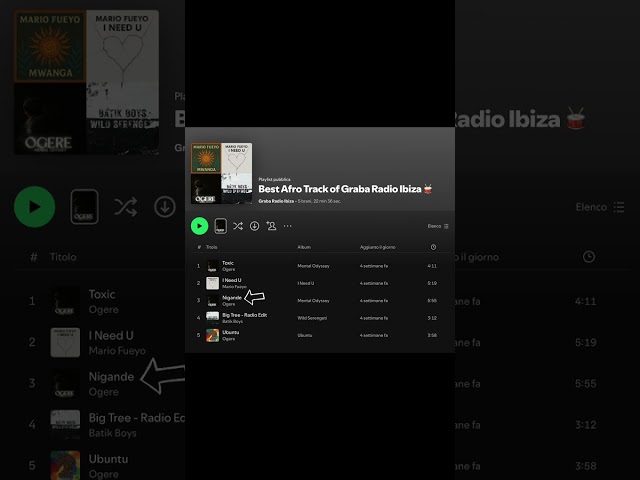640x480 pixels.
Task: Click the Ogere preview tile beside foreground play button
Action: tap(220, 226)
